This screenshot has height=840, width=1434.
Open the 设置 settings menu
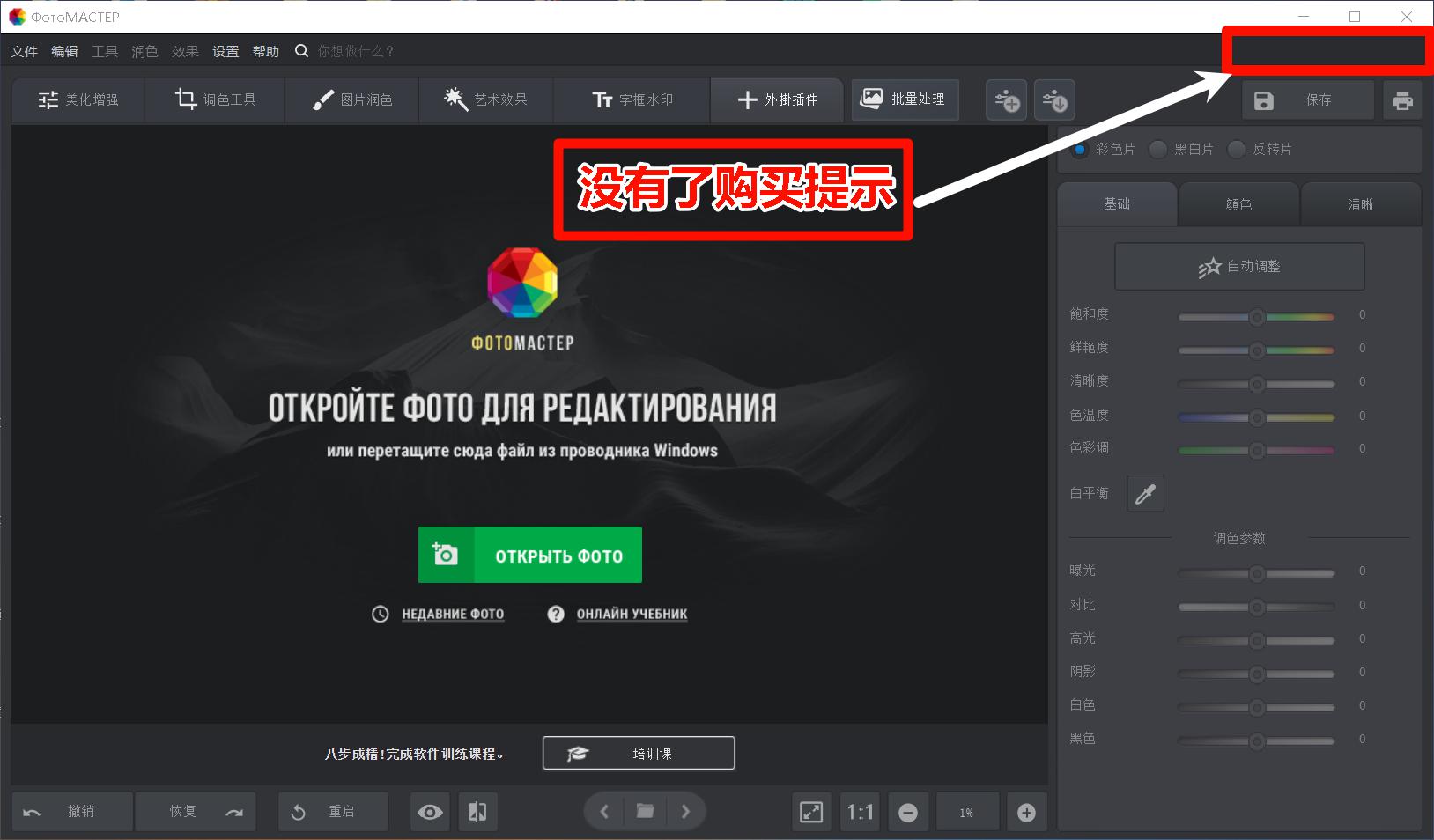pos(225,52)
